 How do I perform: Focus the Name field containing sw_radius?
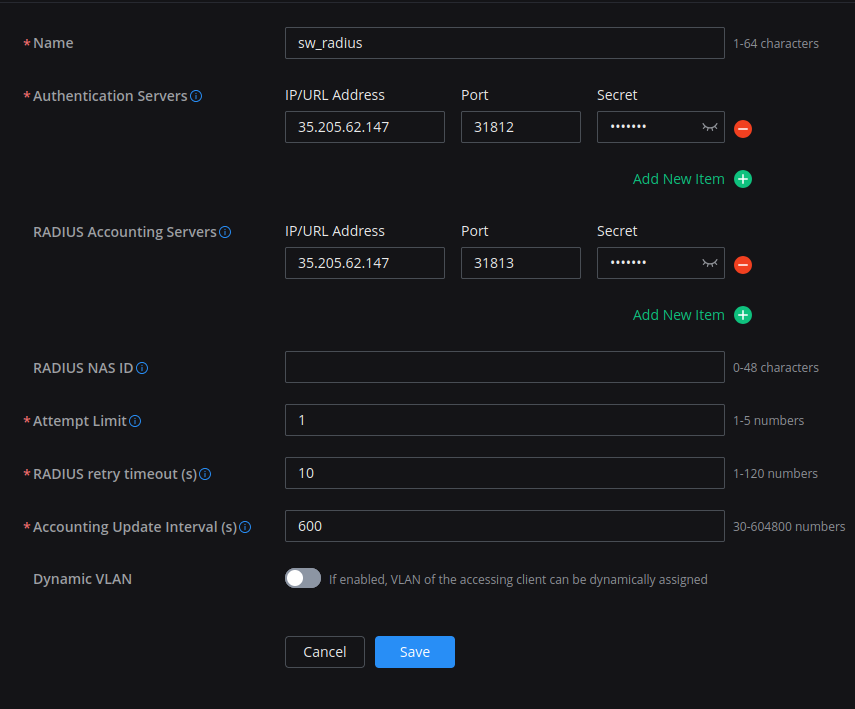point(504,43)
